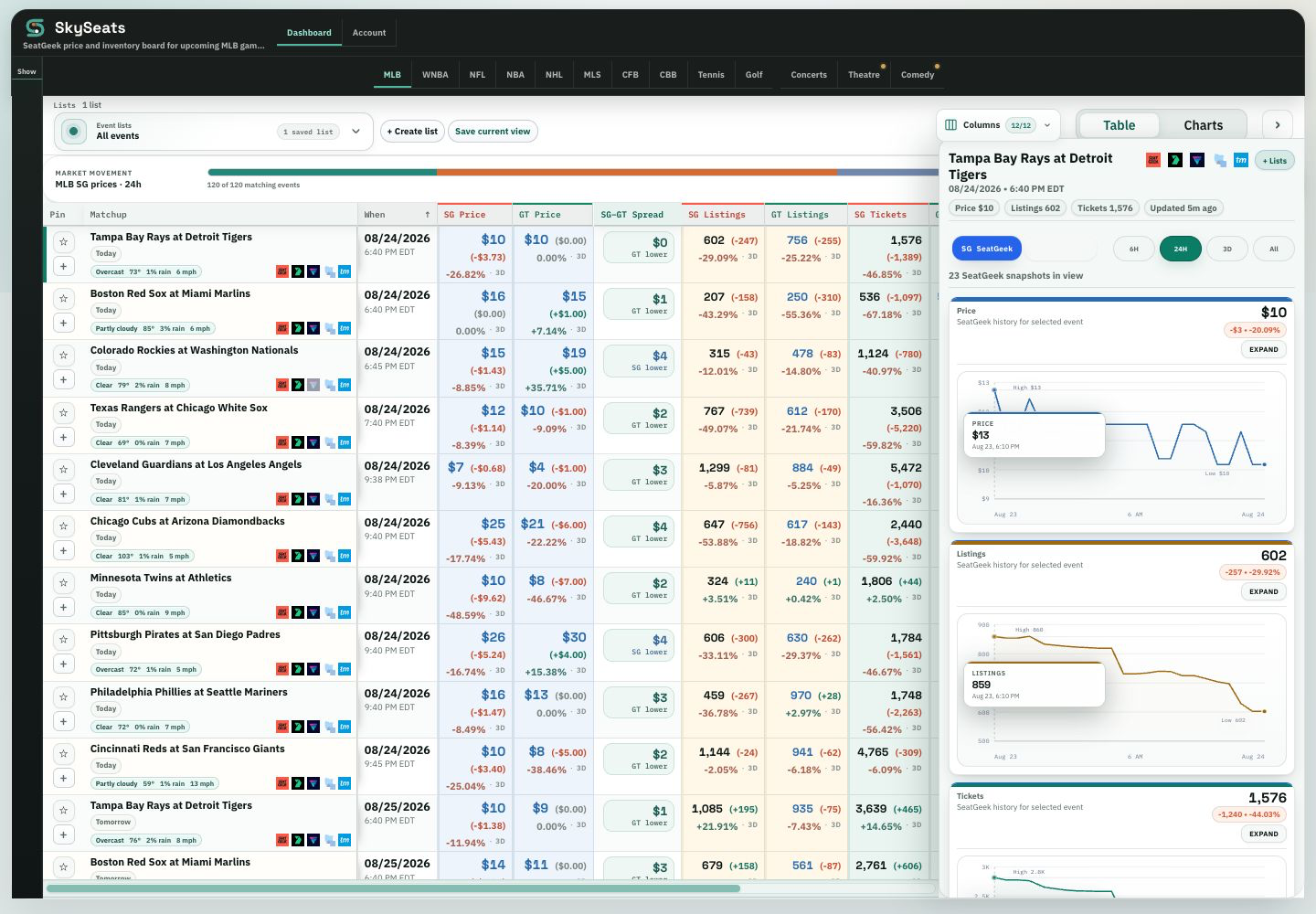1316x914 pixels.
Task: Click the SkySeats logo icon
Action: click(x=35, y=27)
